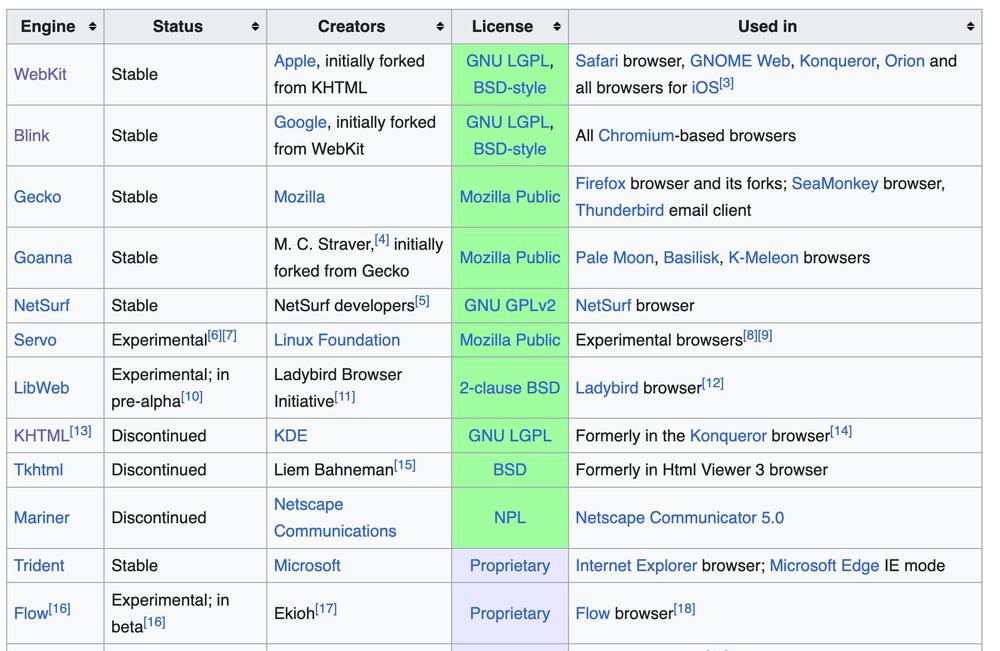Open the Gecko engine link

(x=37, y=197)
